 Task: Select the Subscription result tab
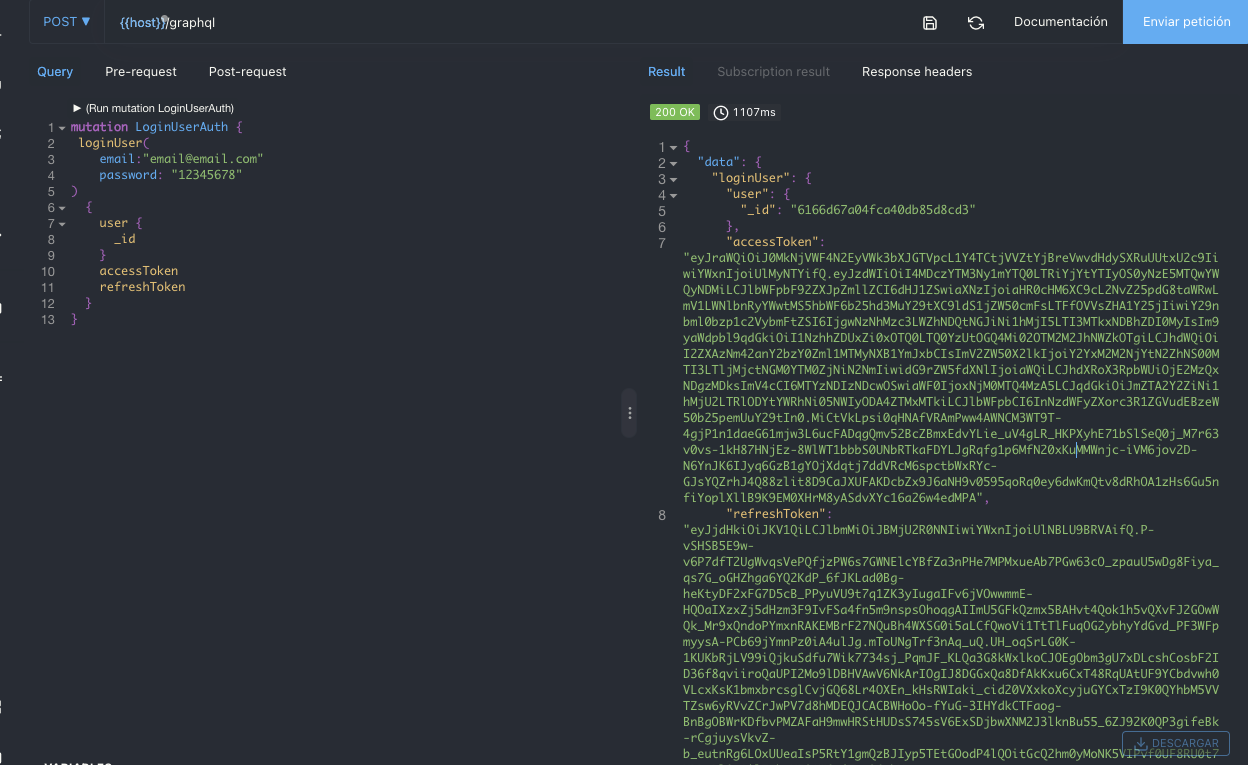click(x=773, y=71)
